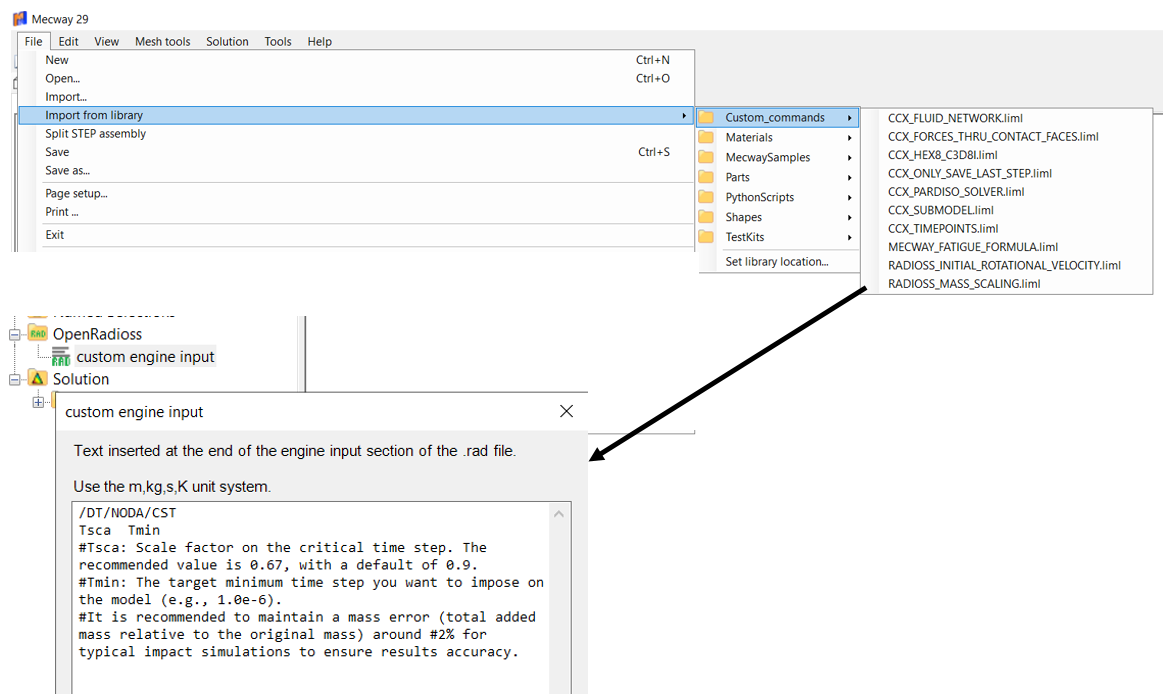The image size is (1163, 694).
Task: Collapse the OpenRadioss tree node
Action: pos(15,334)
